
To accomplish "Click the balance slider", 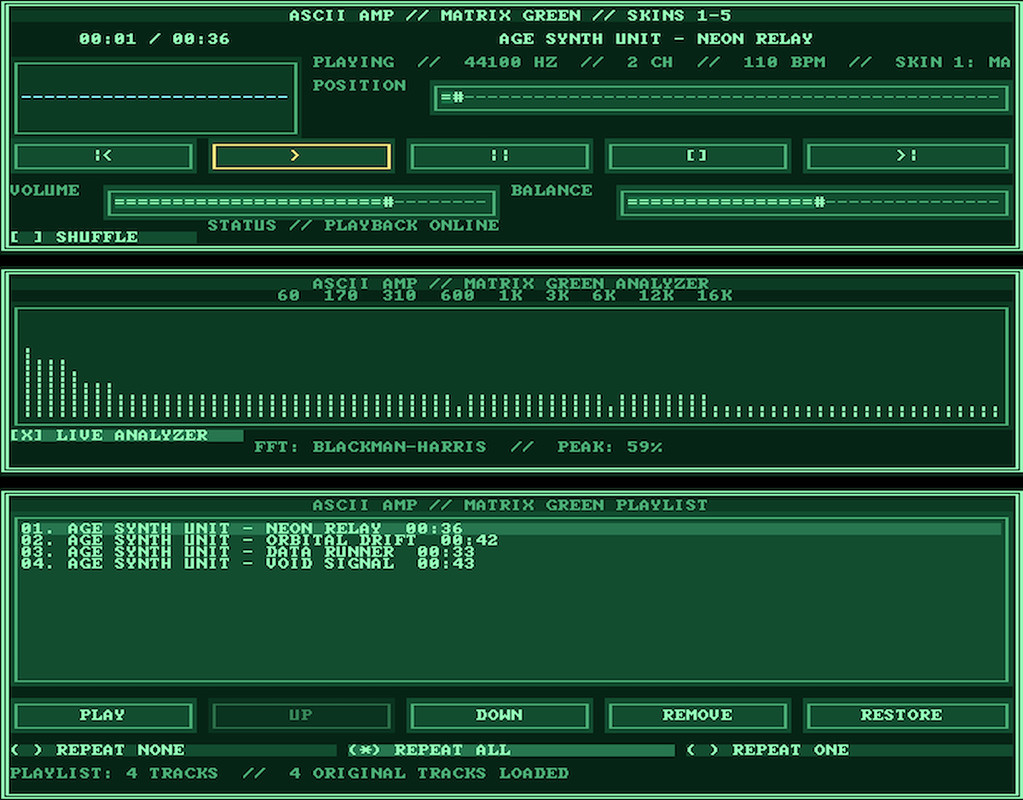I will pyautogui.click(x=814, y=202).
